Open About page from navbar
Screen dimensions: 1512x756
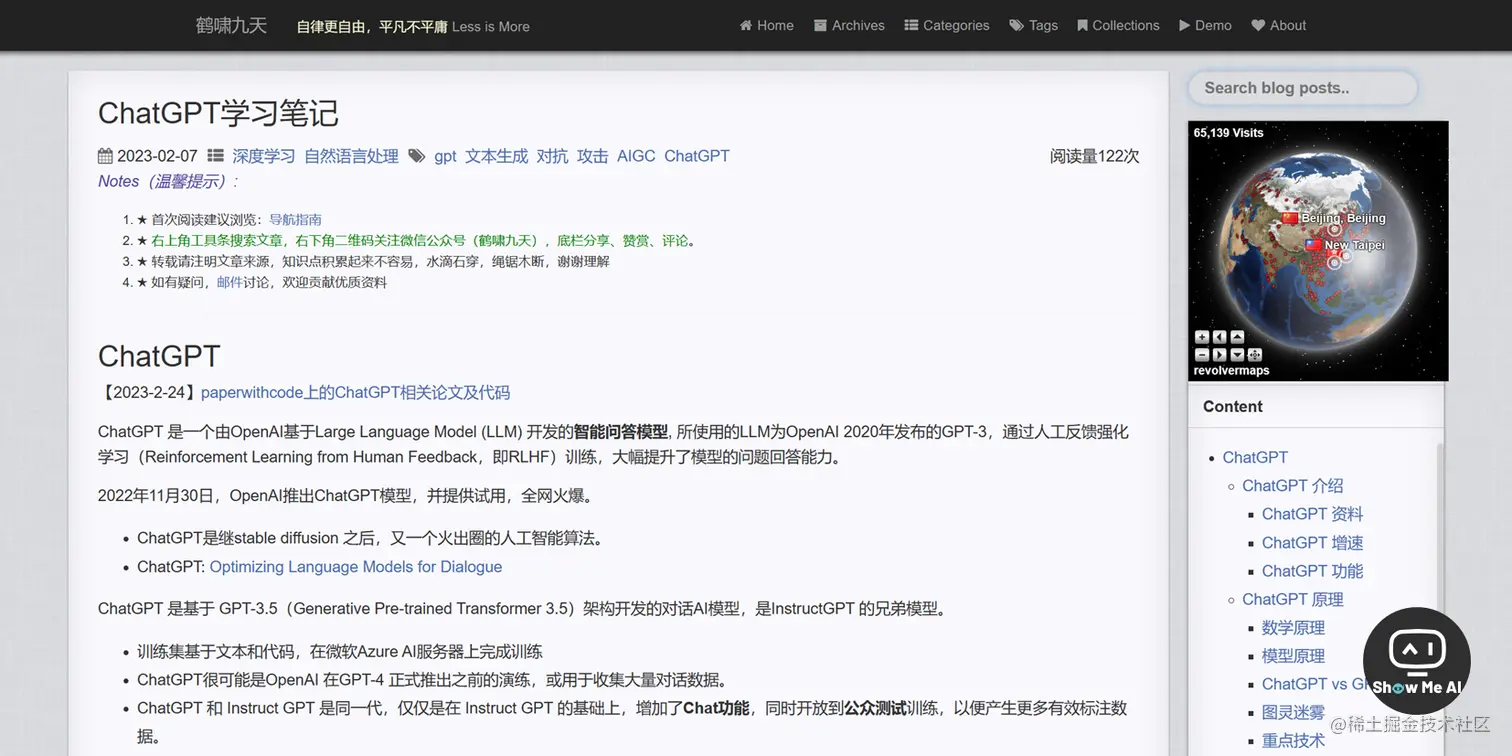pos(1279,25)
